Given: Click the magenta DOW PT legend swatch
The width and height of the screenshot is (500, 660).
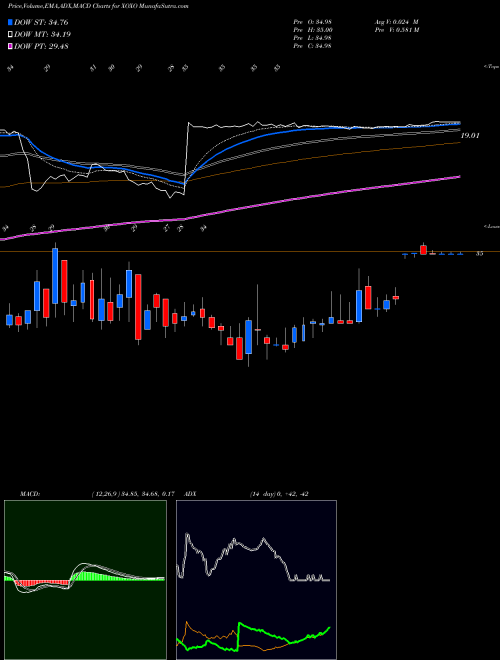Looking at the screenshot, I should pos(11,46).
